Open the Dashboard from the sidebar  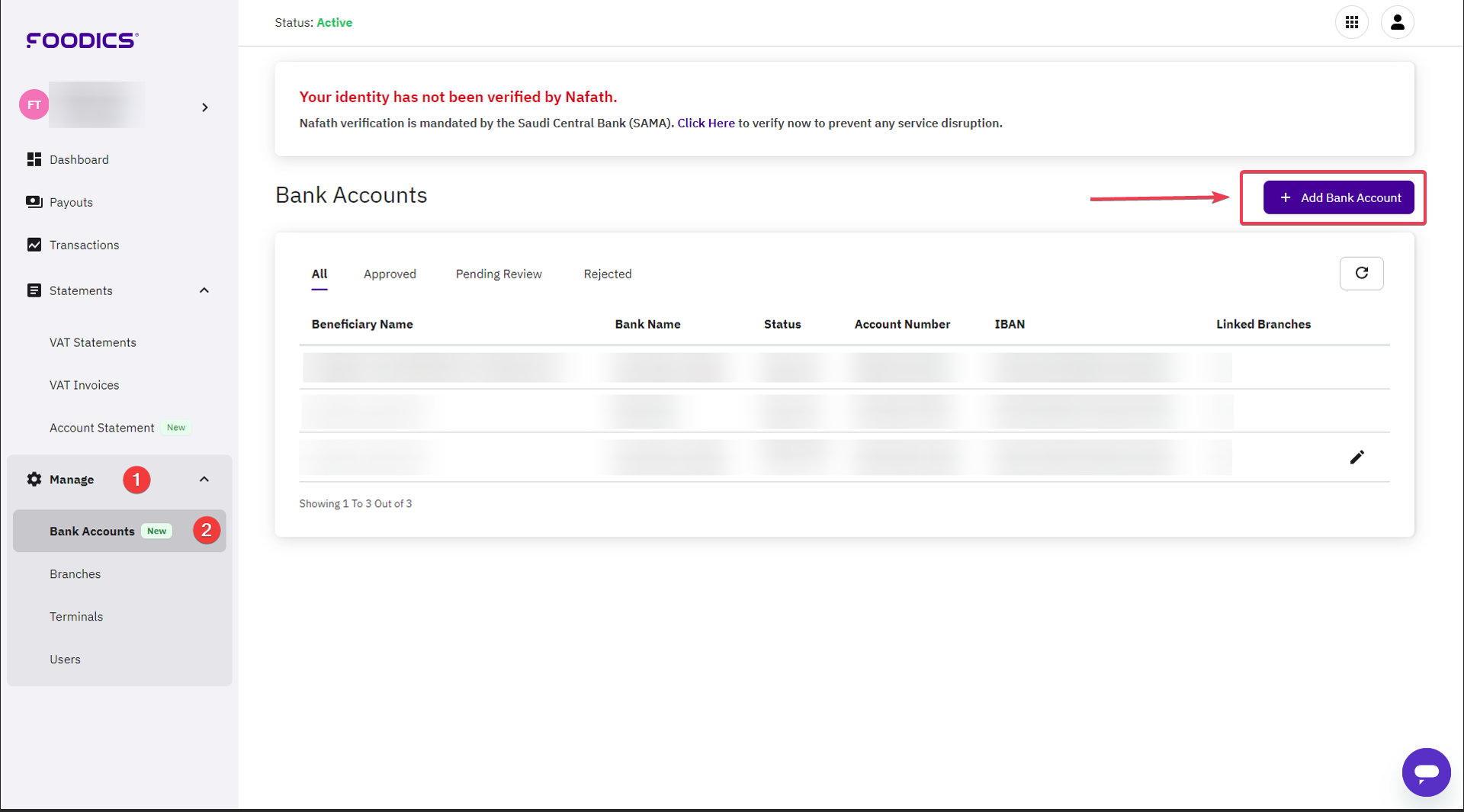[79, 159]
